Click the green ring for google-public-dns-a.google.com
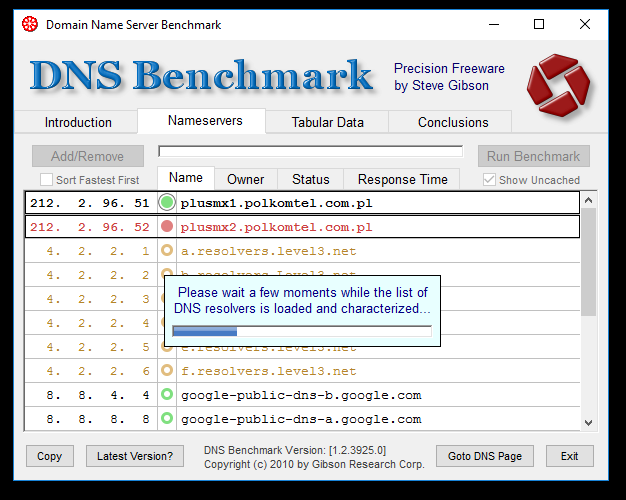 tap(167, 419)
